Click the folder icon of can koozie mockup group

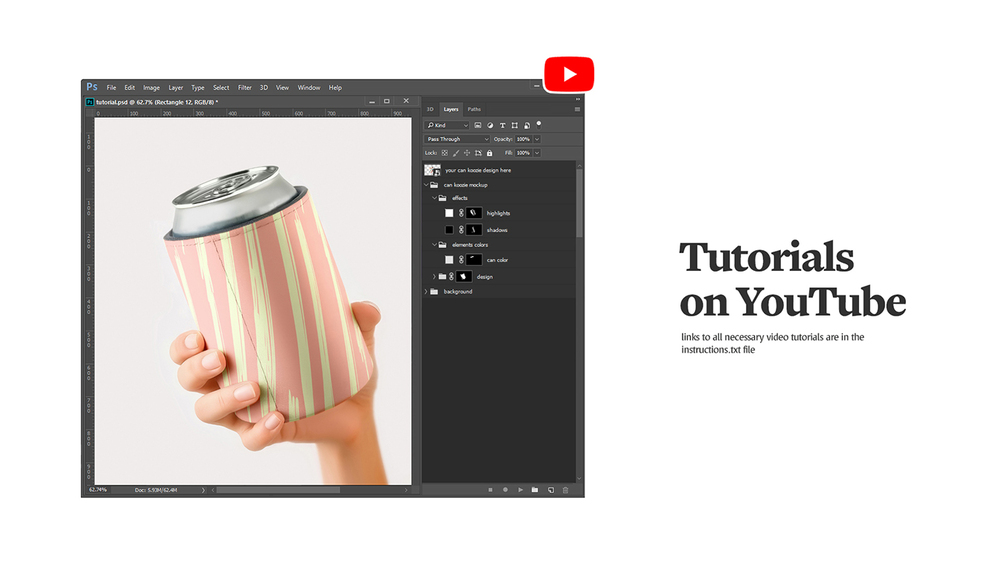pos(435,185)
